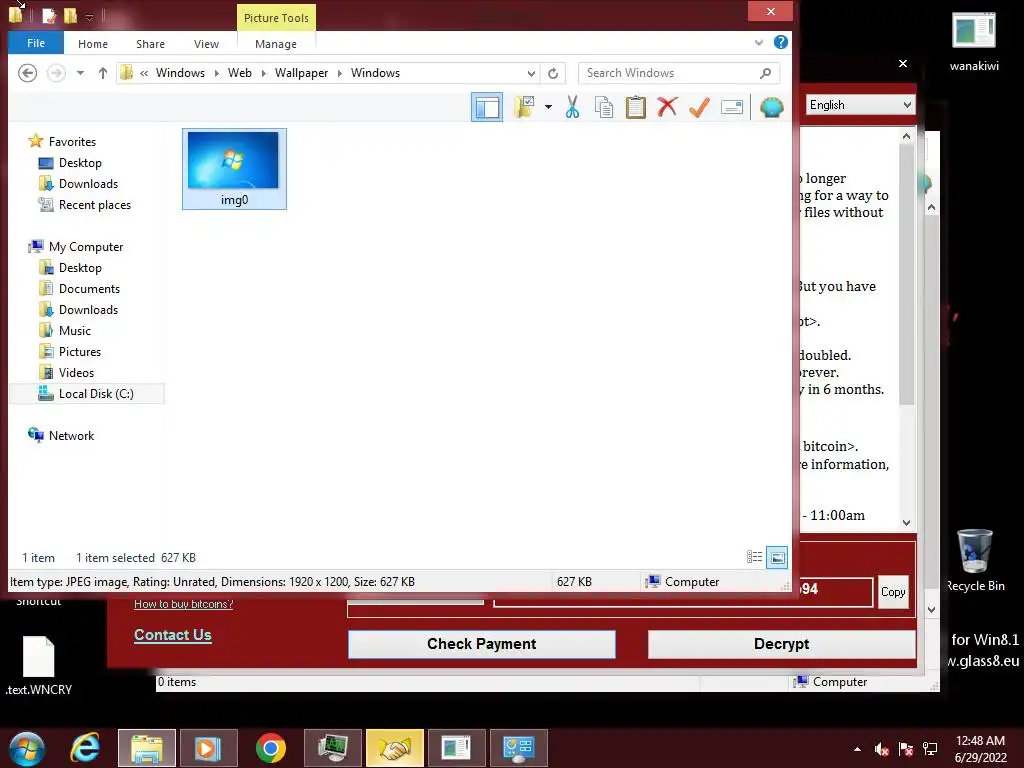Viewport: 1024px width, 768px height.
Task: Click the search magnifier icon
Action: click(765, 73)
